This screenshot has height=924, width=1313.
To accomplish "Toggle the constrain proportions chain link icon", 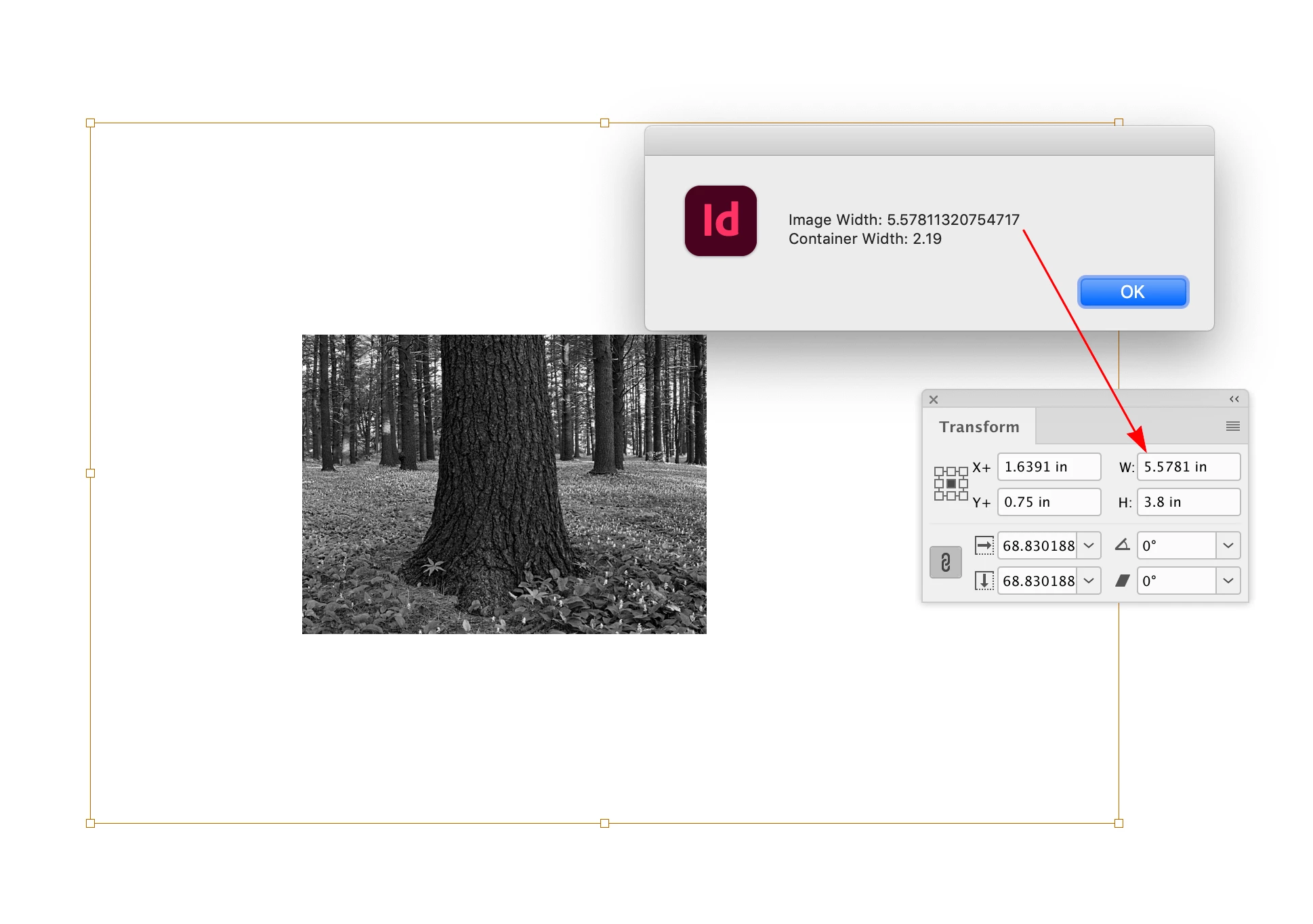I will coord(945,562).
